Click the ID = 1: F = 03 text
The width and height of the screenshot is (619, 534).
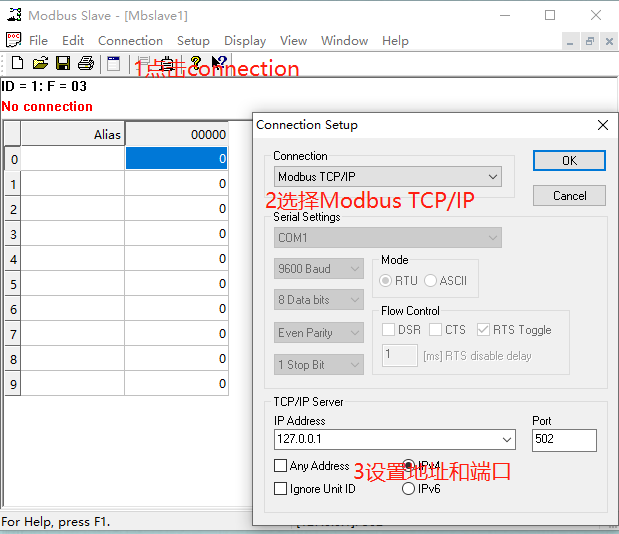coord(44,86)
